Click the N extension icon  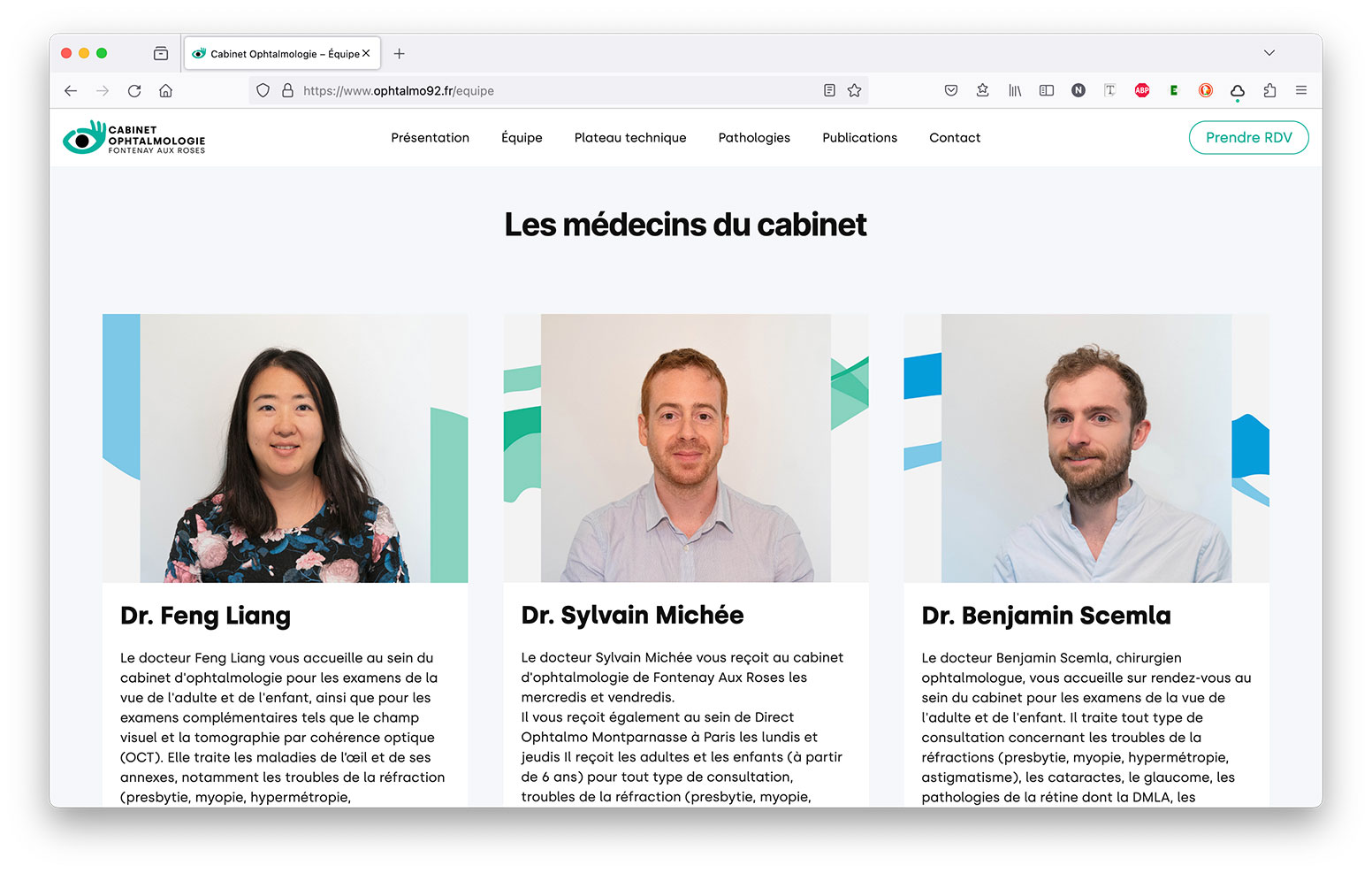(1079, 90)
